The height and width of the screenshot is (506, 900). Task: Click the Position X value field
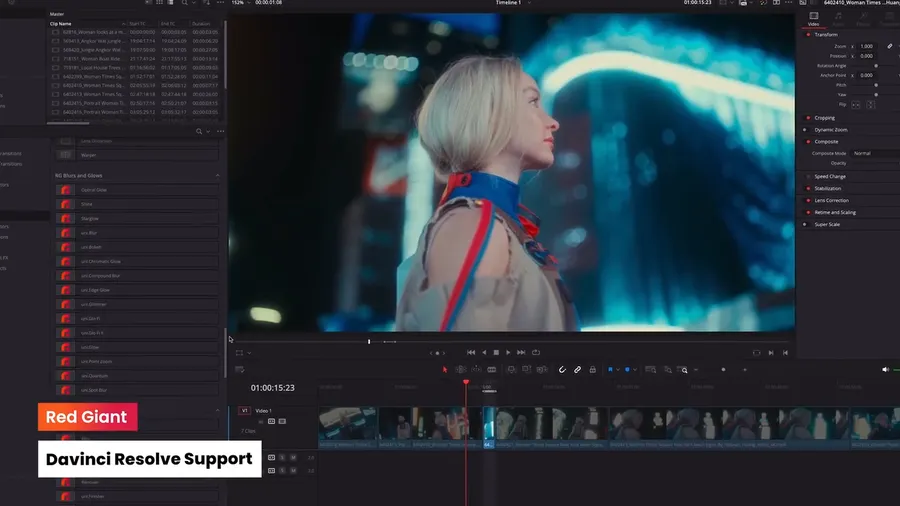click(x=867, y=56)
